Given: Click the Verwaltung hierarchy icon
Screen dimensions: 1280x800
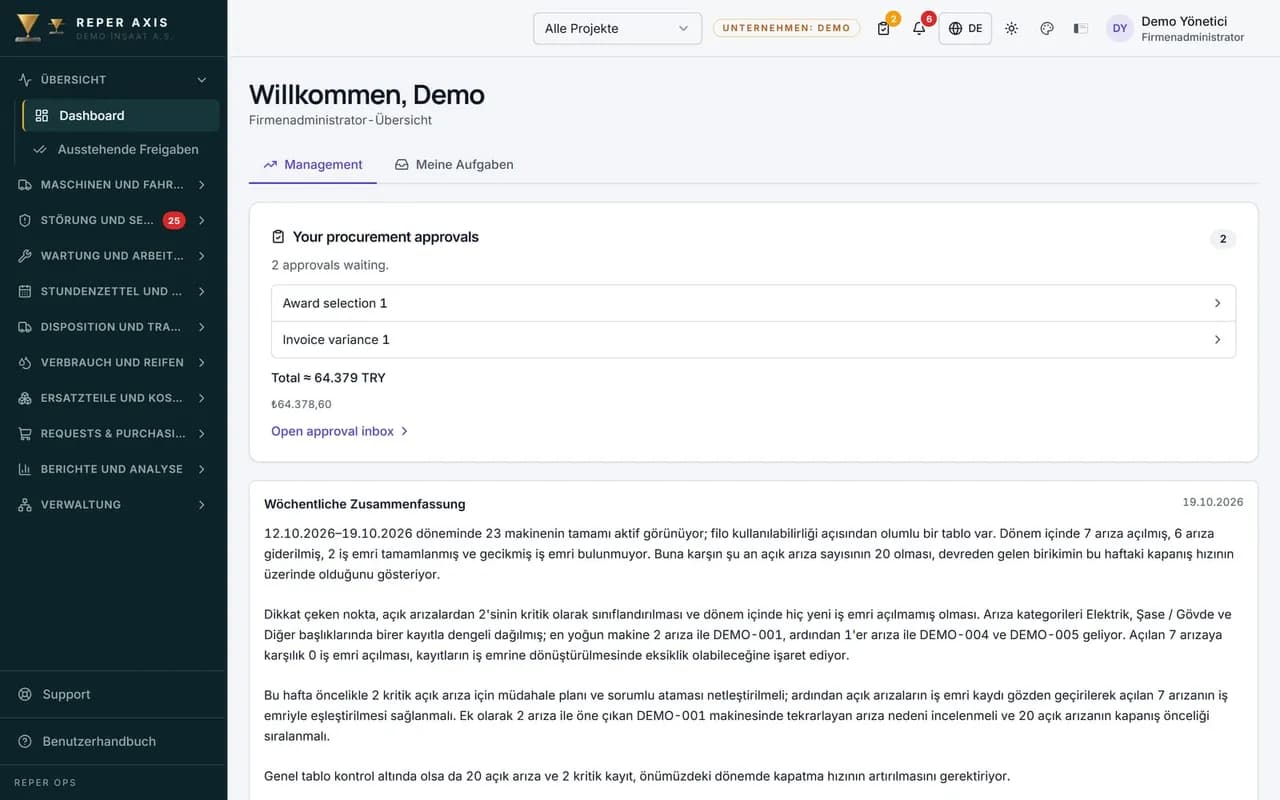Looking at the screenshot, I should [25, 505].
